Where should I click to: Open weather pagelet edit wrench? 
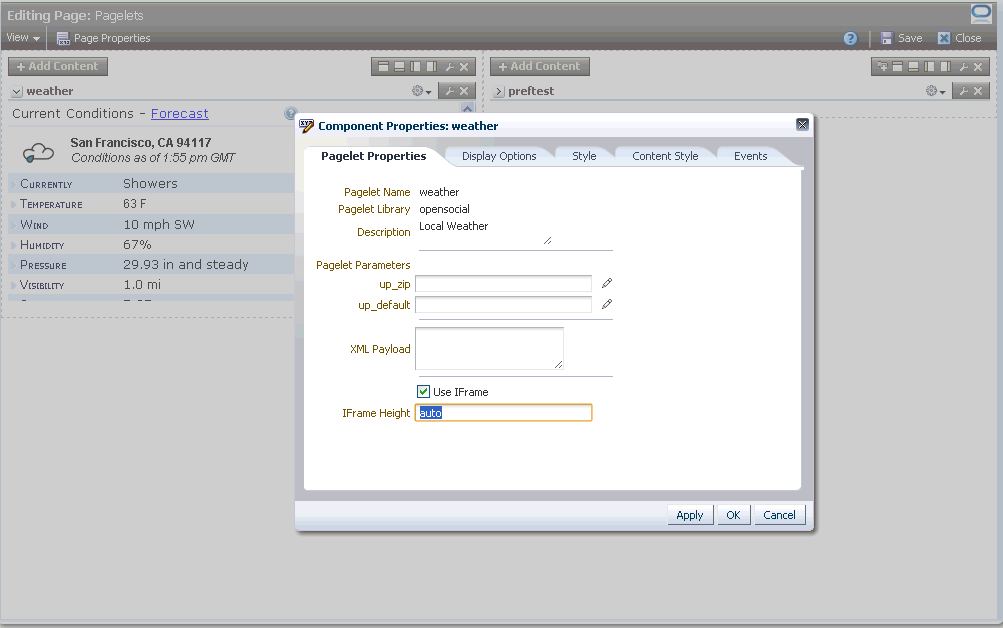pos(450,91)
